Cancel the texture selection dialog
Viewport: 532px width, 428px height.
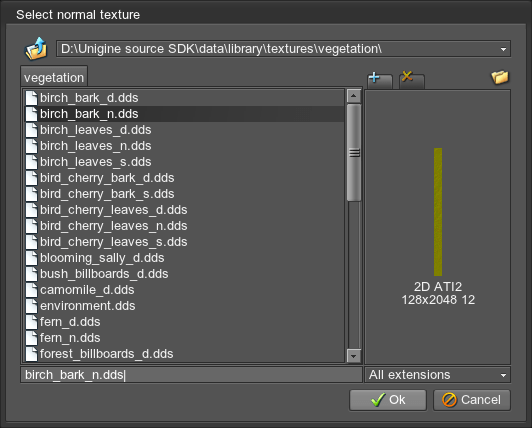[472, 400]
